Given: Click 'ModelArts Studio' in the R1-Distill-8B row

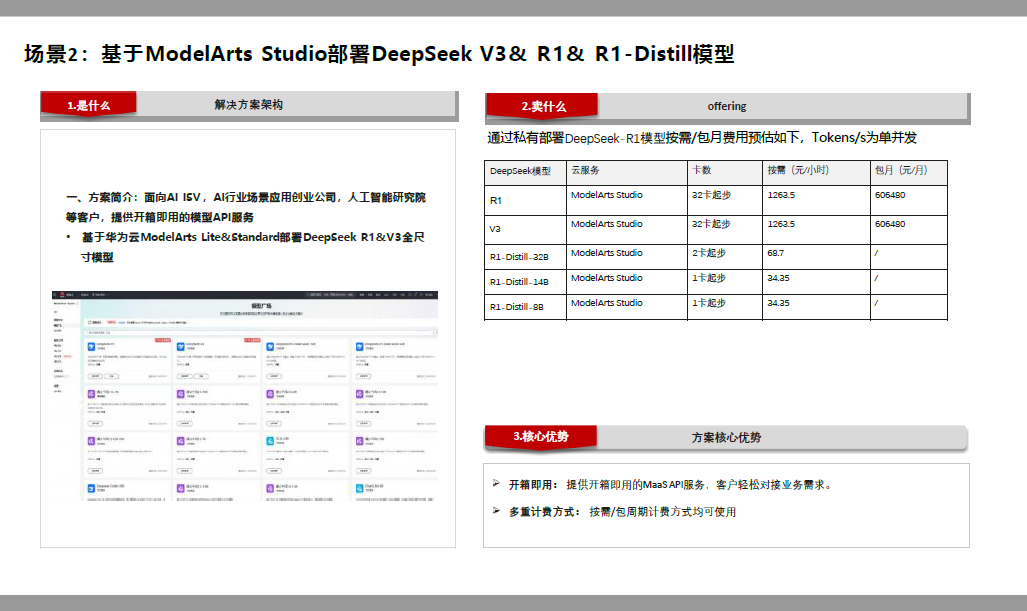Looking at the screenshot, I should (x=607, y=303).
